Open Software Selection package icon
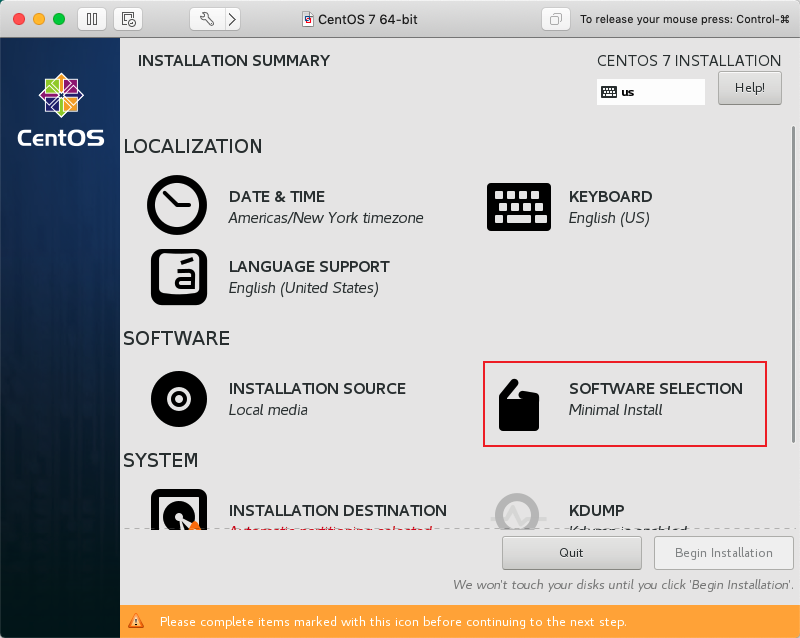 click(x=519, y=405)
